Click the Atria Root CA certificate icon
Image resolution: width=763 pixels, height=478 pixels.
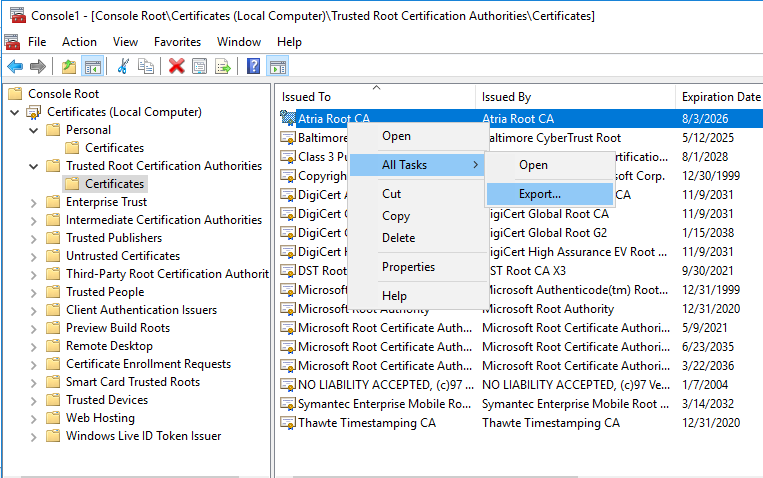[x=288, y=118]
